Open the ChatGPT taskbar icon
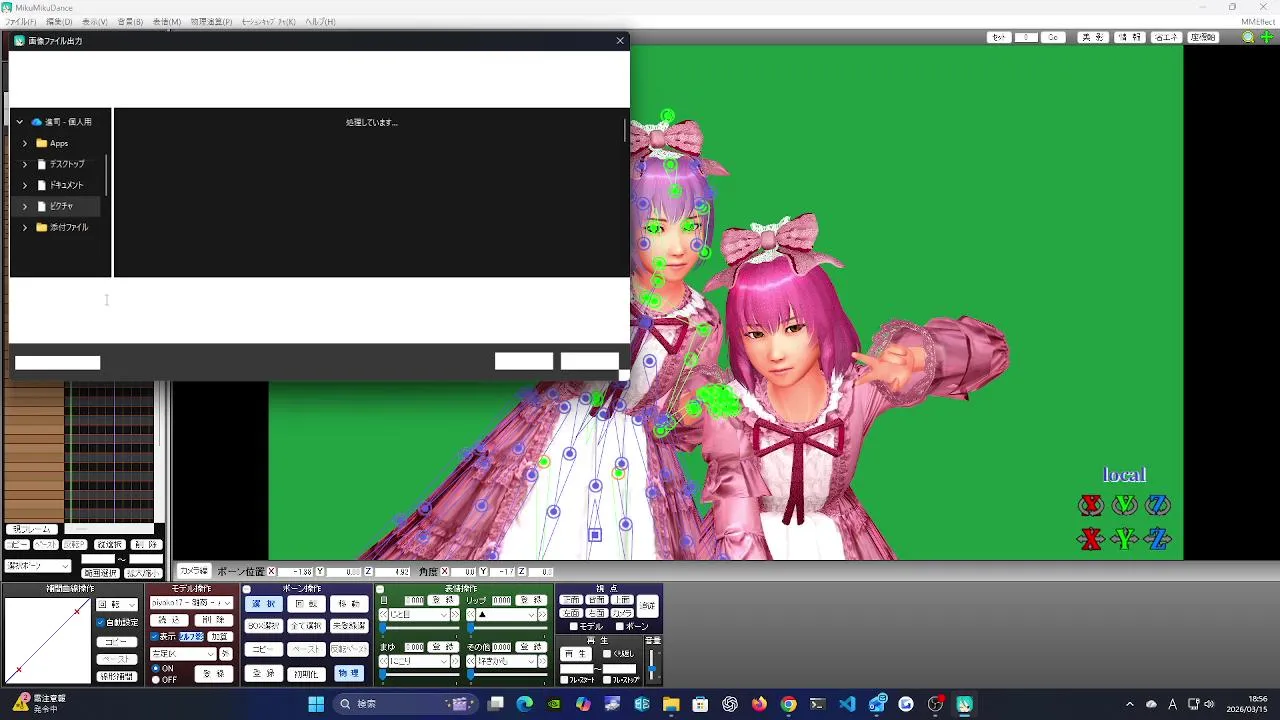This screenshot has height=720, width=1280. 730,704
